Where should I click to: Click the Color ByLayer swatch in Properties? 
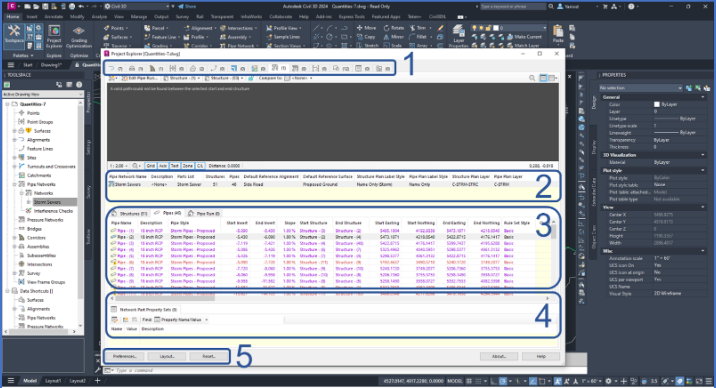pos(657,105)
